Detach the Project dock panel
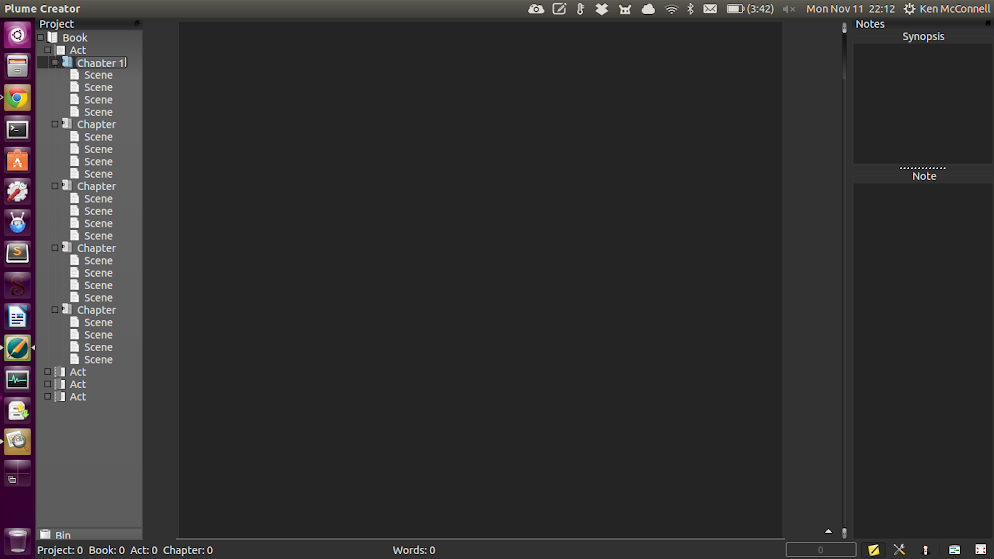The image size is (994, 559). [137, 23]
